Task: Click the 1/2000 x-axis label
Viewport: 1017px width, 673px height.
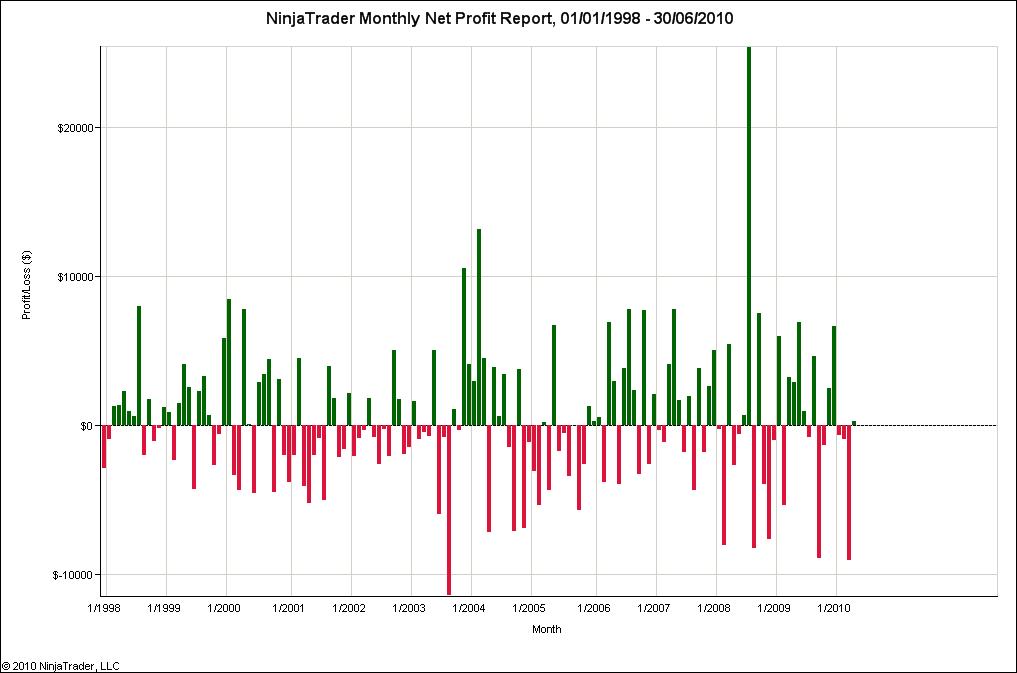Action: [223, 608]
